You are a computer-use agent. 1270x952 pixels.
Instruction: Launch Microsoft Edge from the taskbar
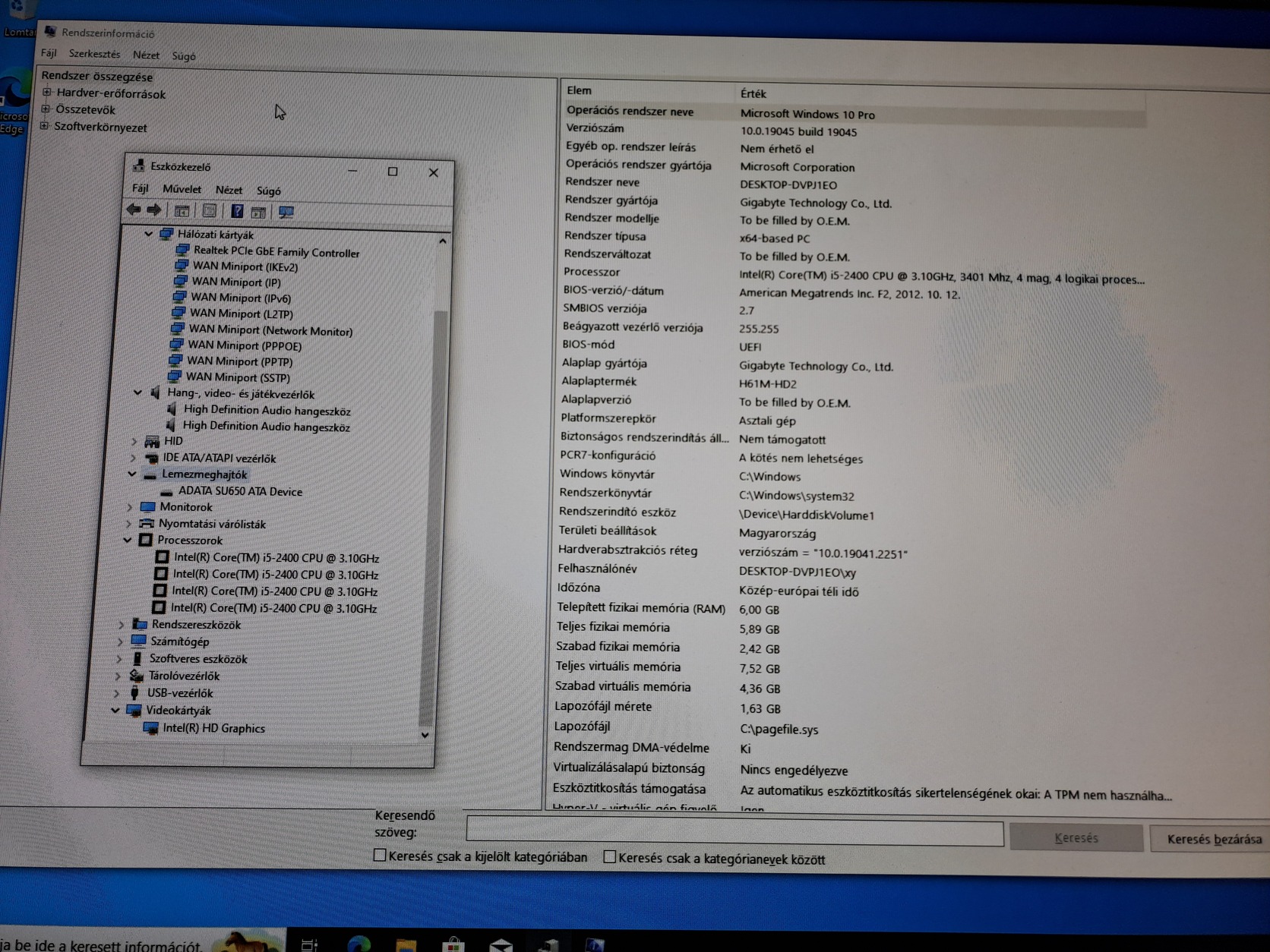pyautogui.click(x=359, y=944)
